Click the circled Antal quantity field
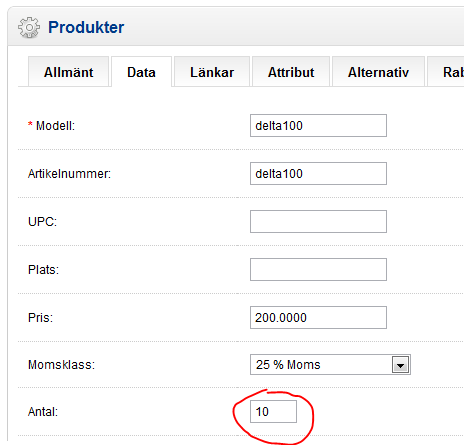The height and width of the screenshot is (445, 464). [x=273, y=412]
